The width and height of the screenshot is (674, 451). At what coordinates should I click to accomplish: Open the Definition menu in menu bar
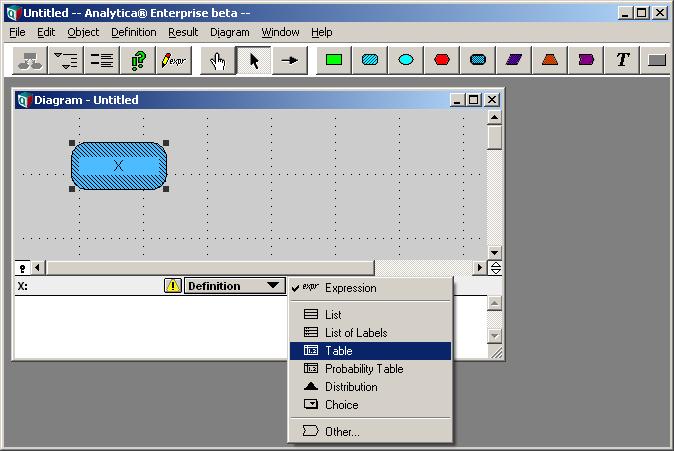[x=134, y=32]
